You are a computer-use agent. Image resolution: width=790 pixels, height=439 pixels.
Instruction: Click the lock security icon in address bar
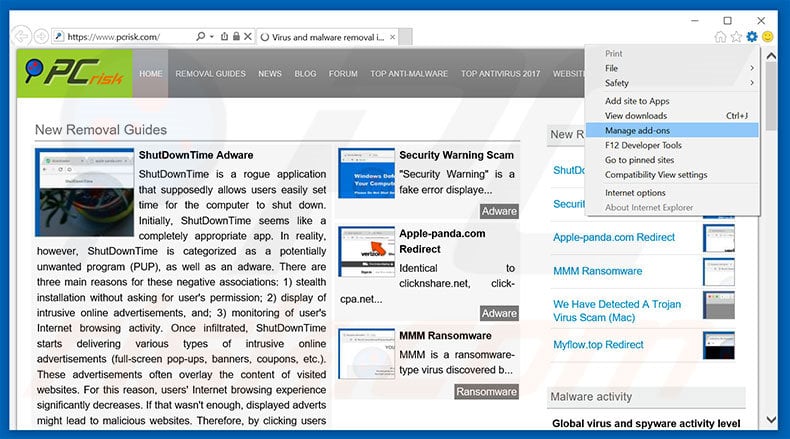[x=236, y=36]
